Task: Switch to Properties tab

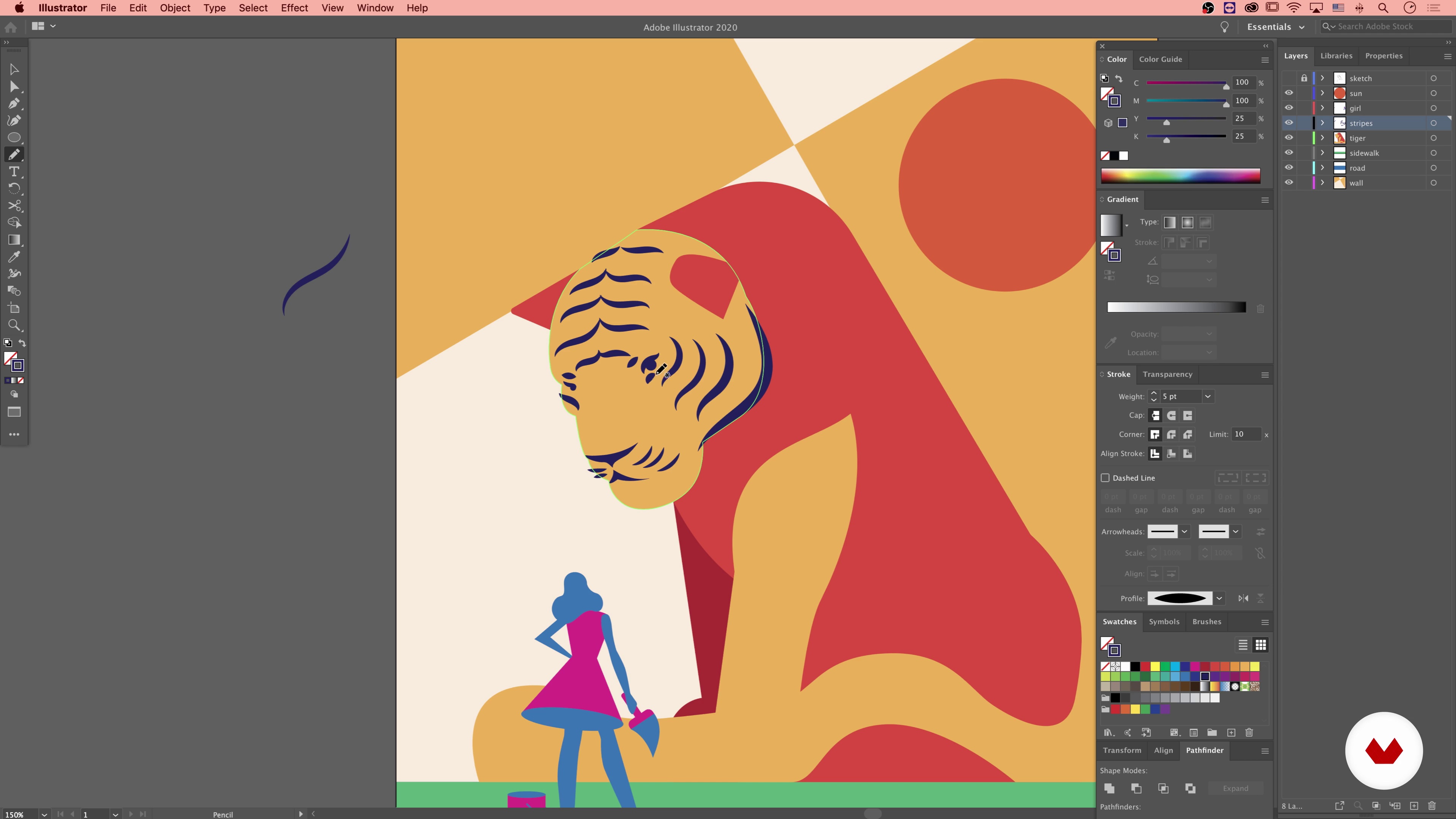Action: pyautogui.click(x=1384, y=55)
